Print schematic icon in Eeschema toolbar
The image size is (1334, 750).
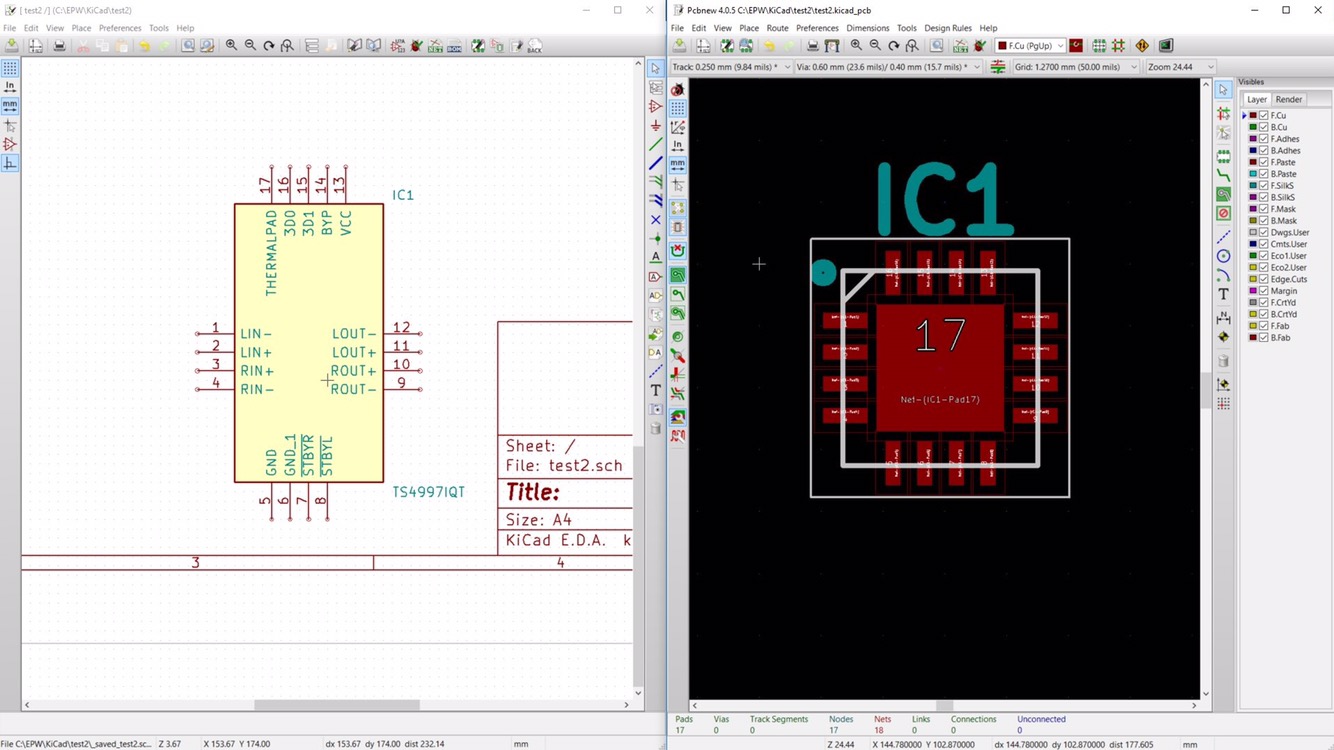[x=59, y=46]
